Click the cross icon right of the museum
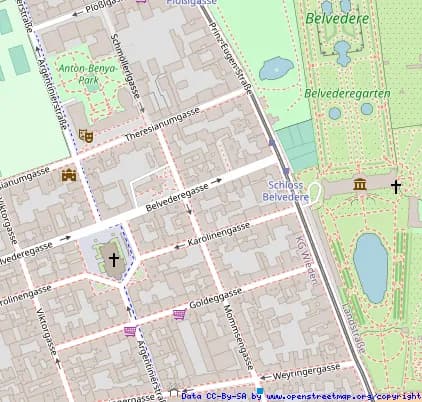The height and width of the screenshot is (402, 422). pos(396,187)
